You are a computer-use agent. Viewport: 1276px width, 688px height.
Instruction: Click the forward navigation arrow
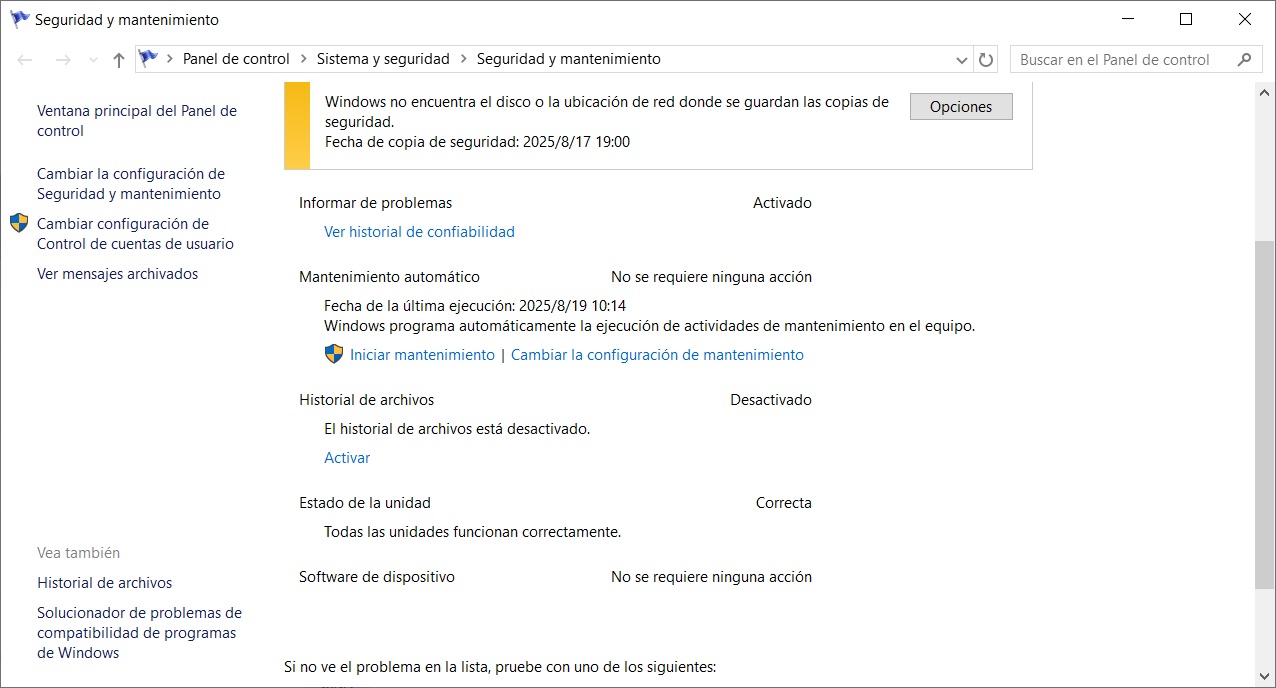63,60
